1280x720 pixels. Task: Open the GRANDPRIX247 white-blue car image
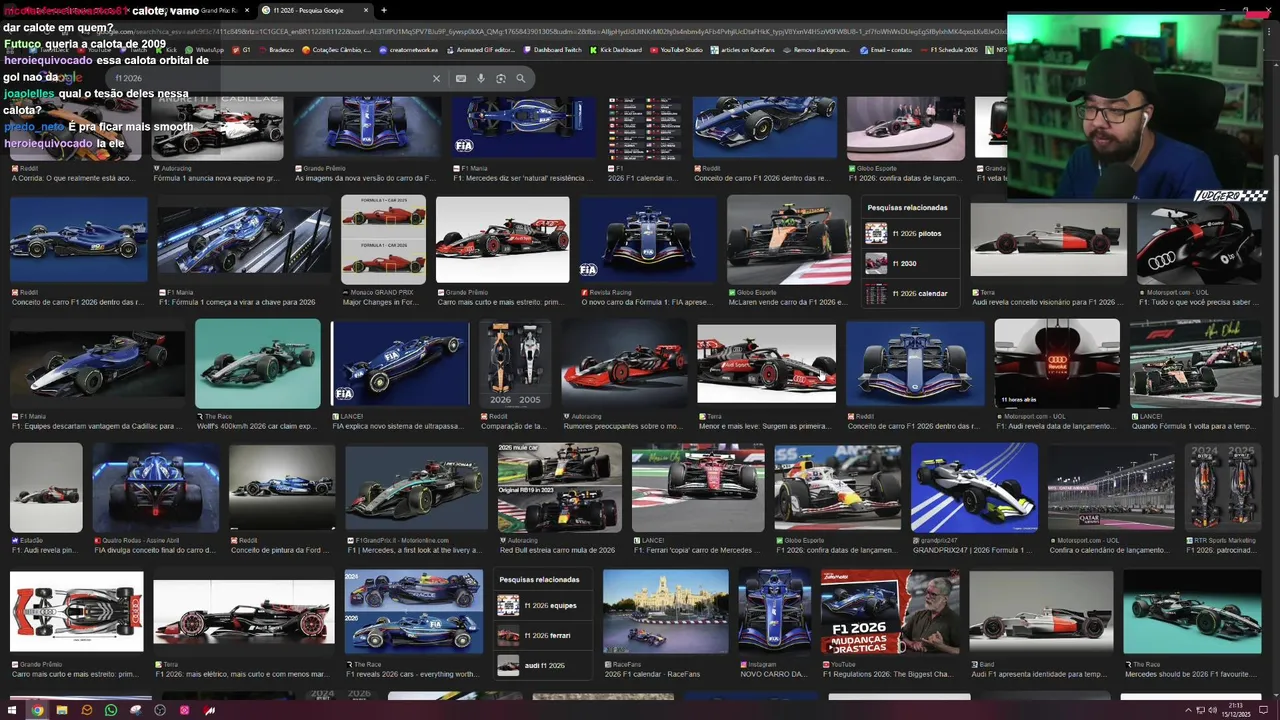974,488
